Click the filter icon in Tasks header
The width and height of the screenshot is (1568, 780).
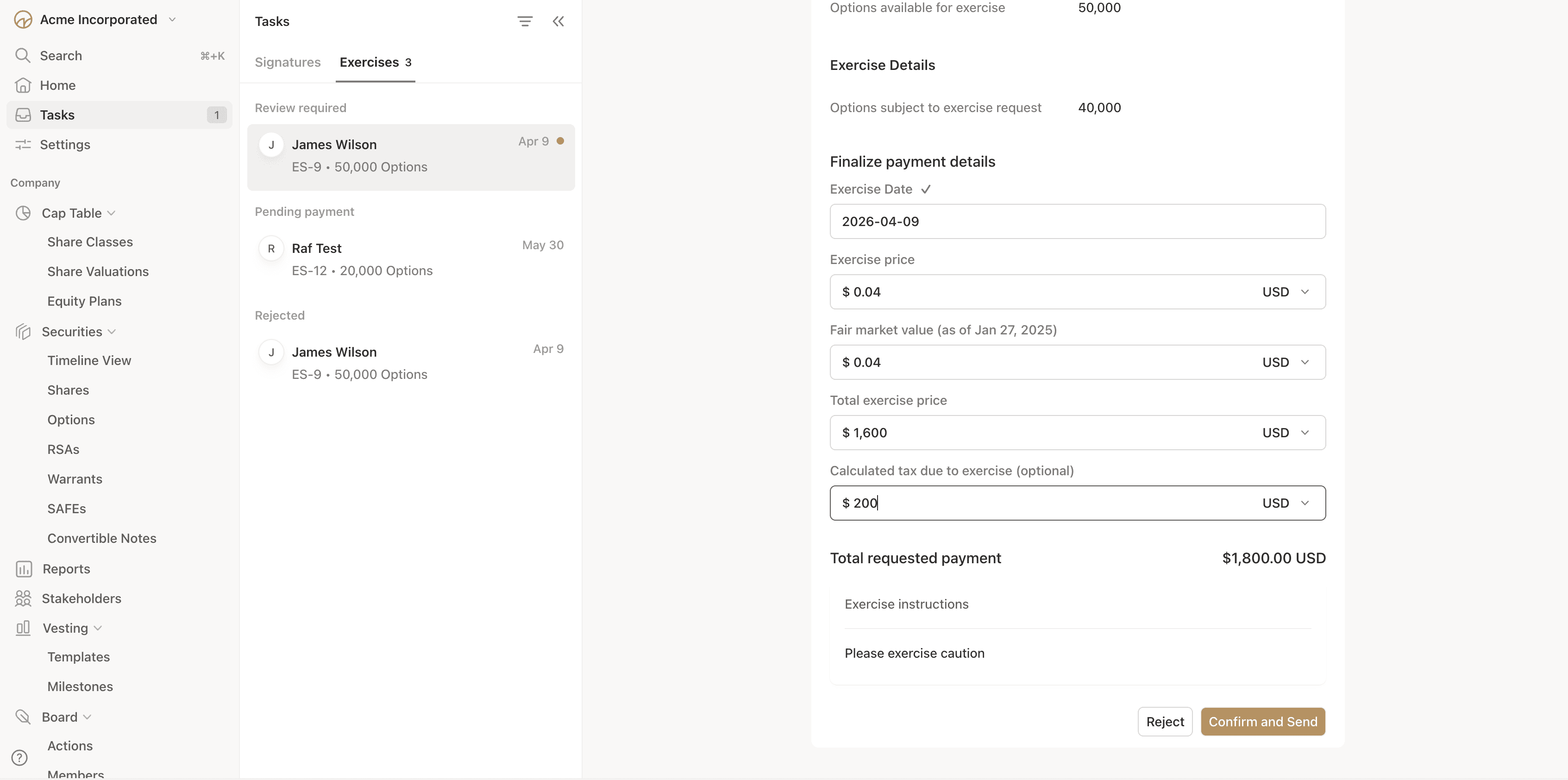click(x=525, y=21)
